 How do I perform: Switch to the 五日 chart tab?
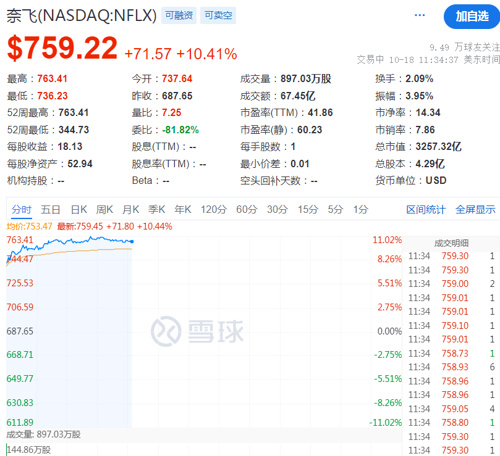pos(50,210)
